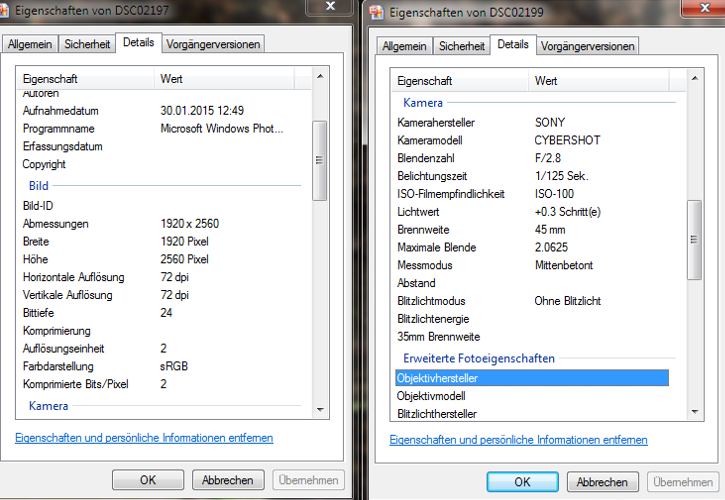Click Übernehmen in DSC02199 window
The height and width of the screenshot is (500, 725).
click(x=683, y=482)
